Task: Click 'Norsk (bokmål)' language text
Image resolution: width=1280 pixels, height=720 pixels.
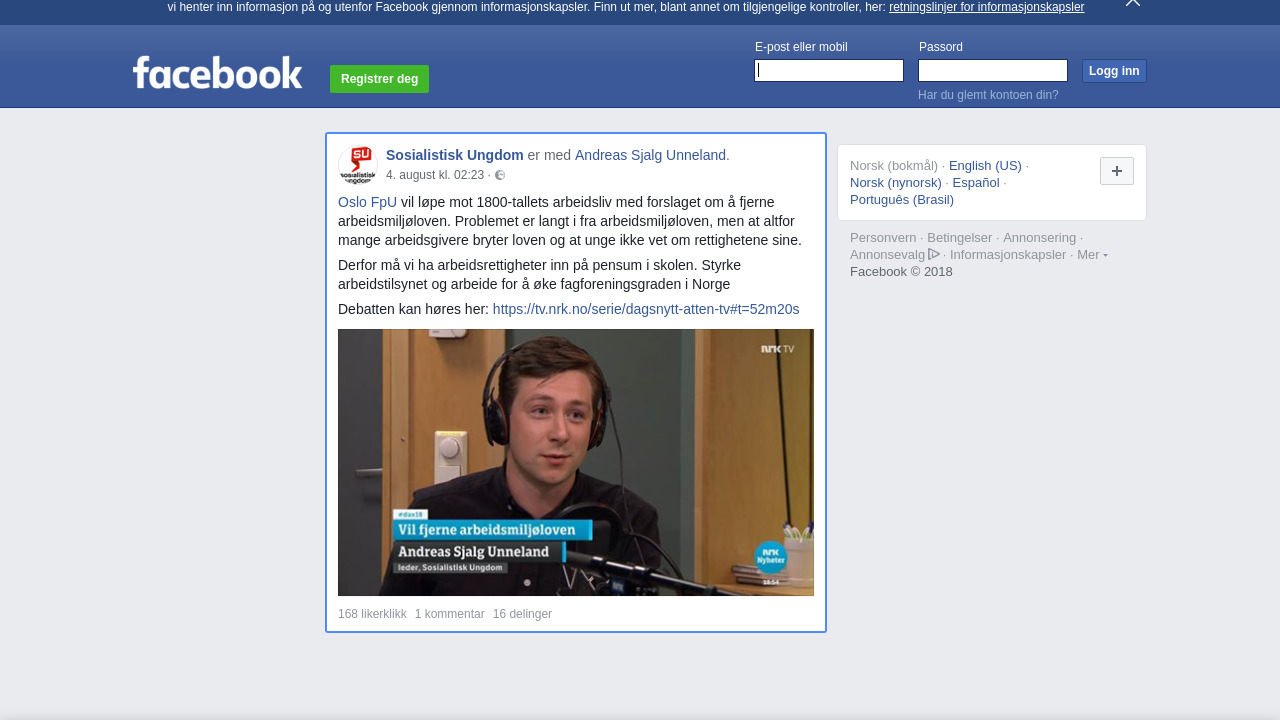Action: [894, 166]
